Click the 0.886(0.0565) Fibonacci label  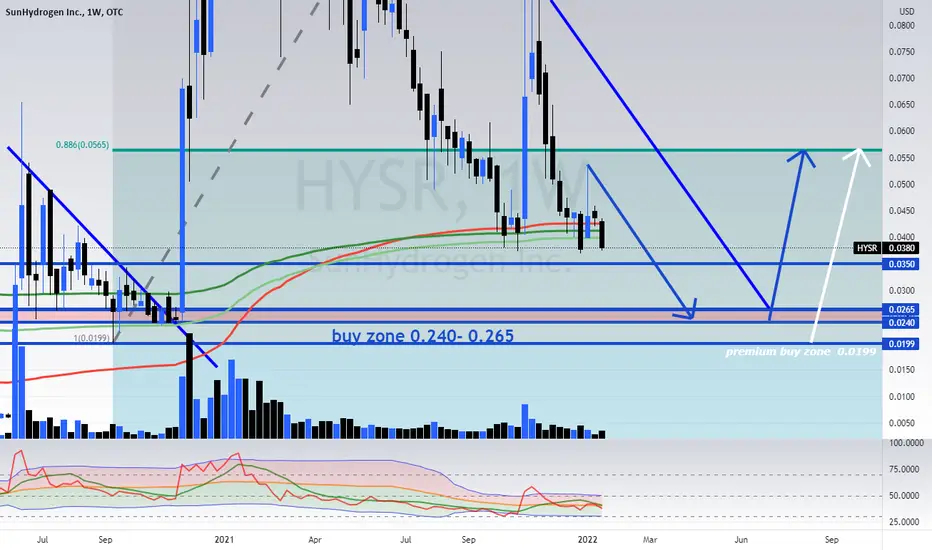point(83,144)
